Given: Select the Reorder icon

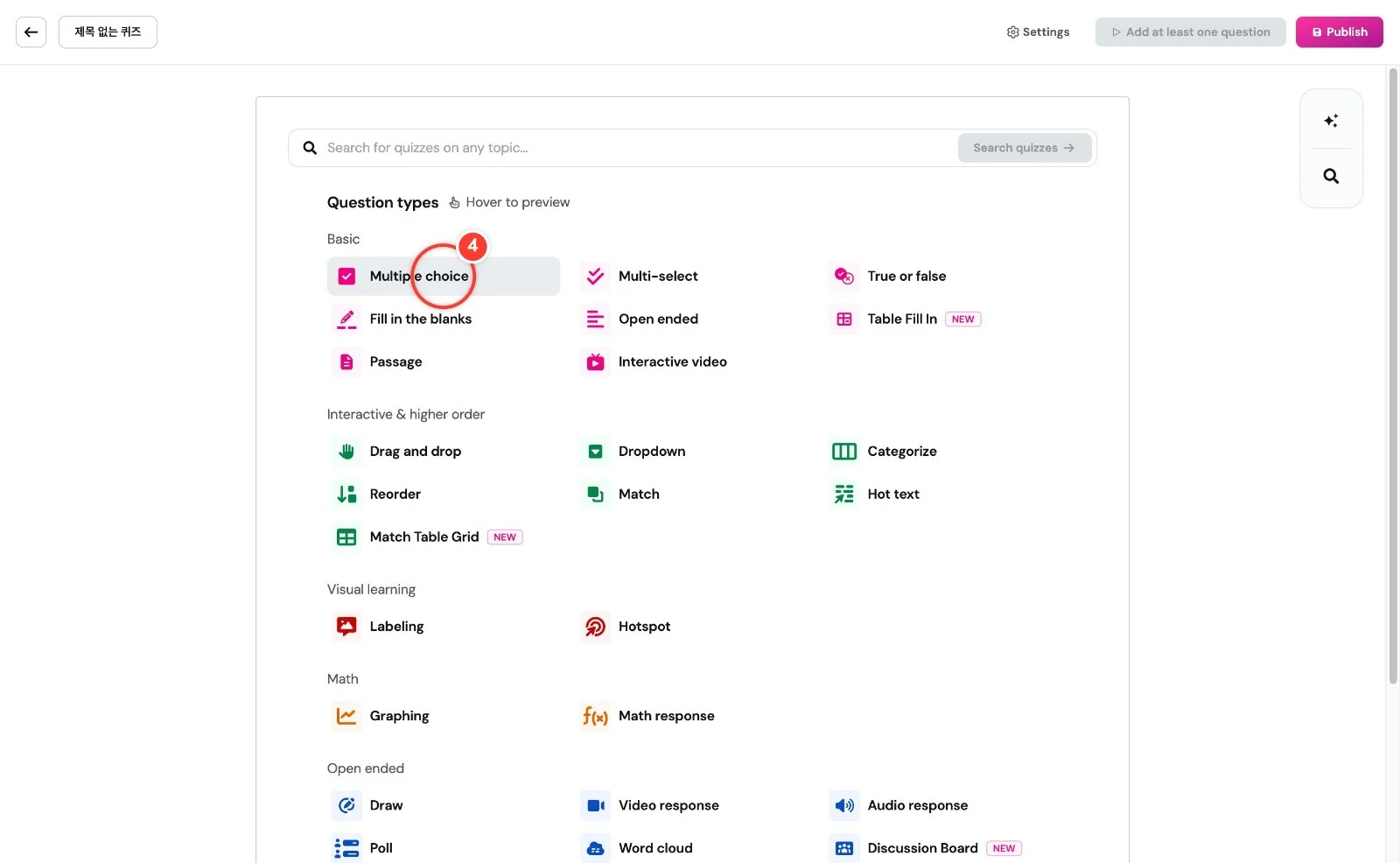Looking at the screenshot, I should coord(346,495).
